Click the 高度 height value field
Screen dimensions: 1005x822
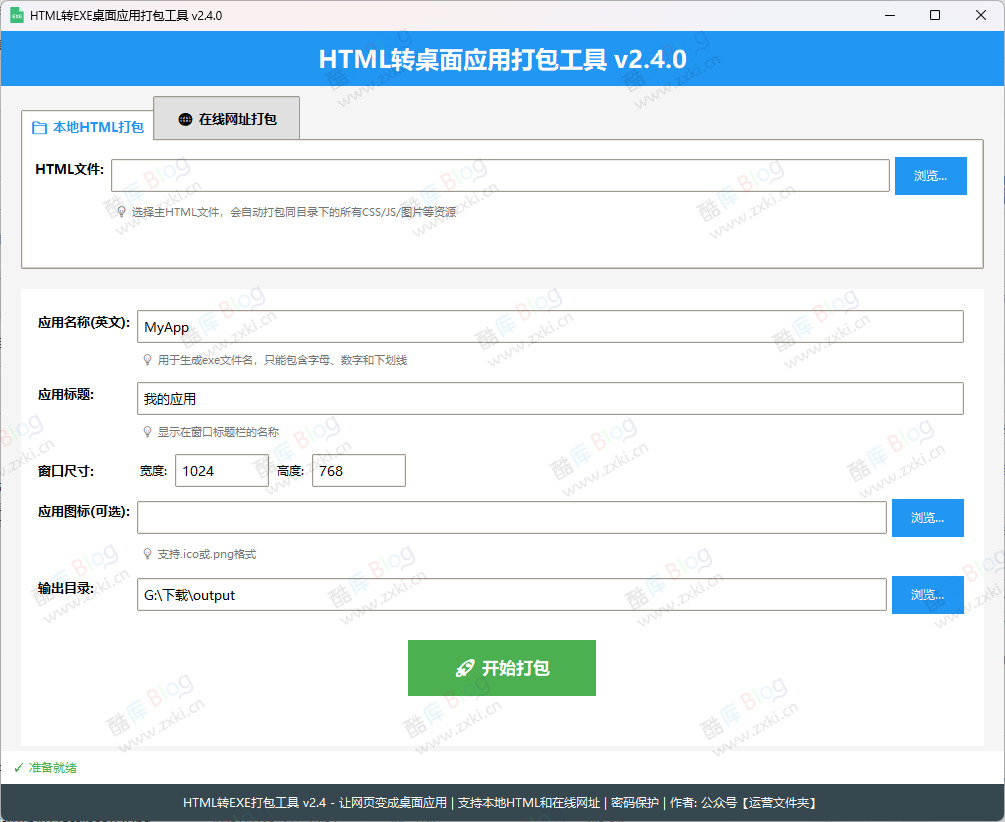pos(358,470)
